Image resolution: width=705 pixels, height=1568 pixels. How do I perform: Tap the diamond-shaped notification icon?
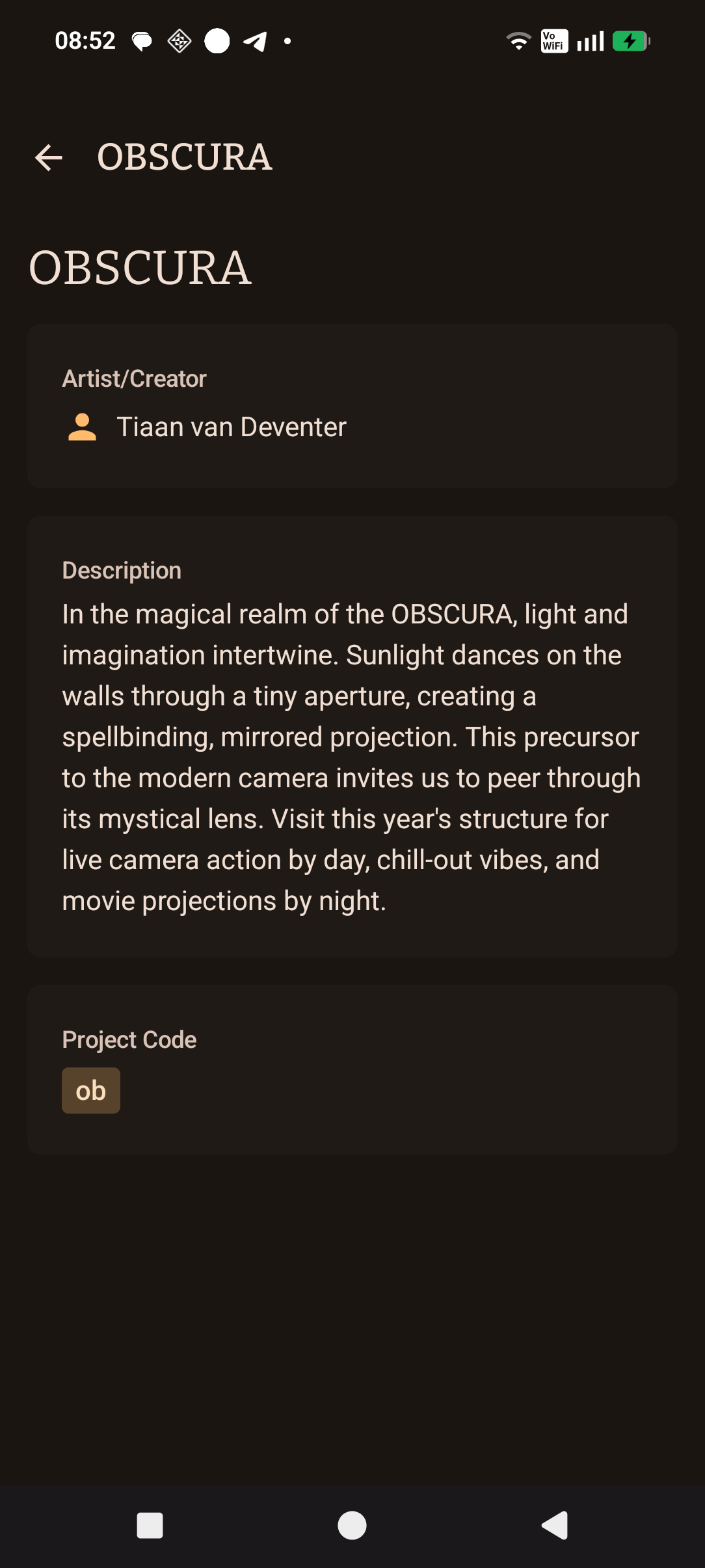[180, 42]
